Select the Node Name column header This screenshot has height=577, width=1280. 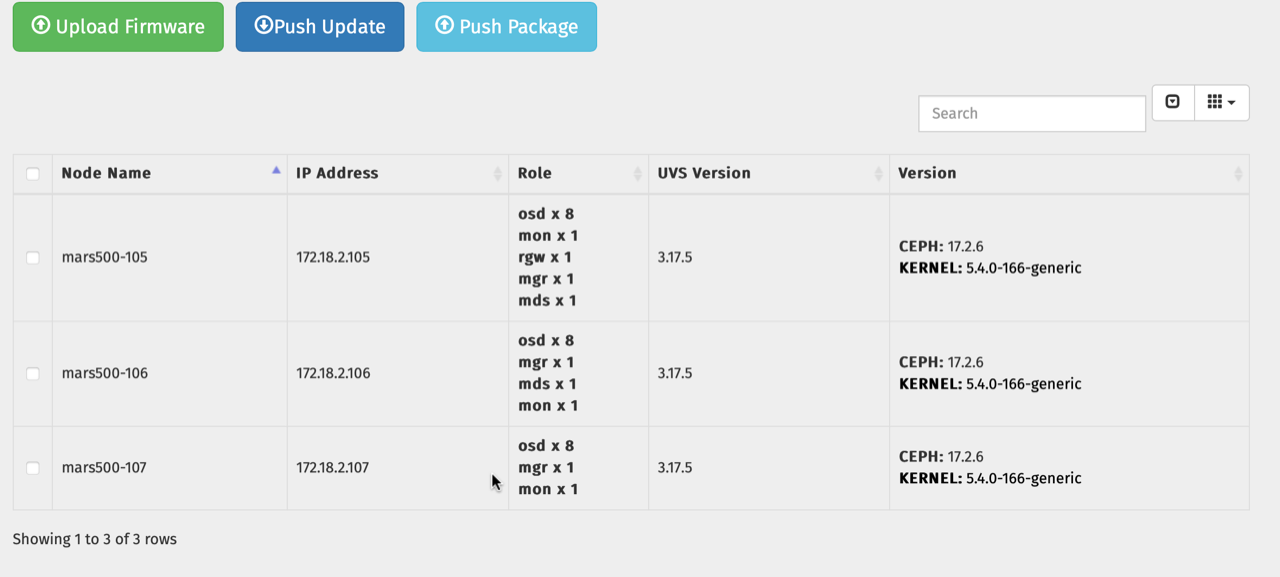pyautogui.click(x=107, y=172)
